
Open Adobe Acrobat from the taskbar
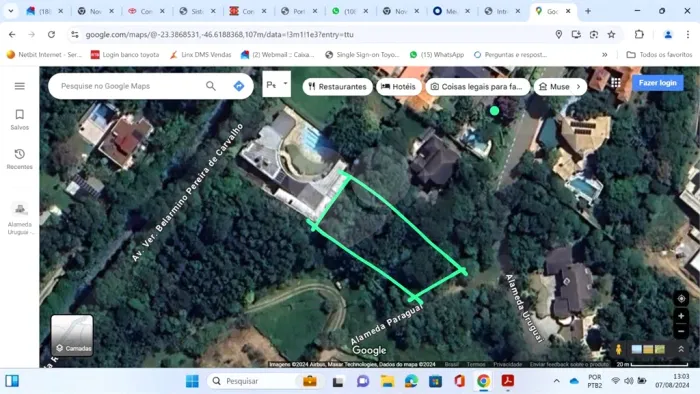pos(508,381)
